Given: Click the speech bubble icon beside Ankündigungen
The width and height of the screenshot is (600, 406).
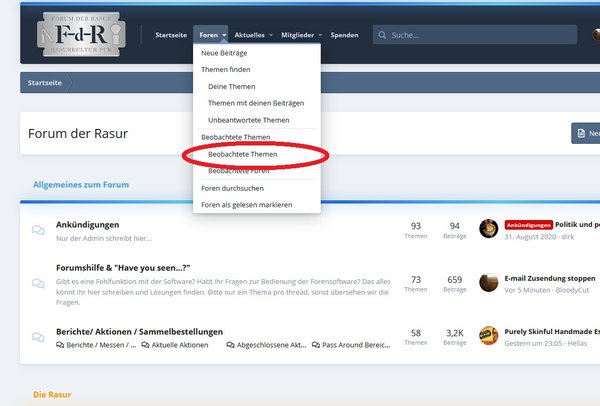Looking at the screenshot, I should (38, 231).
